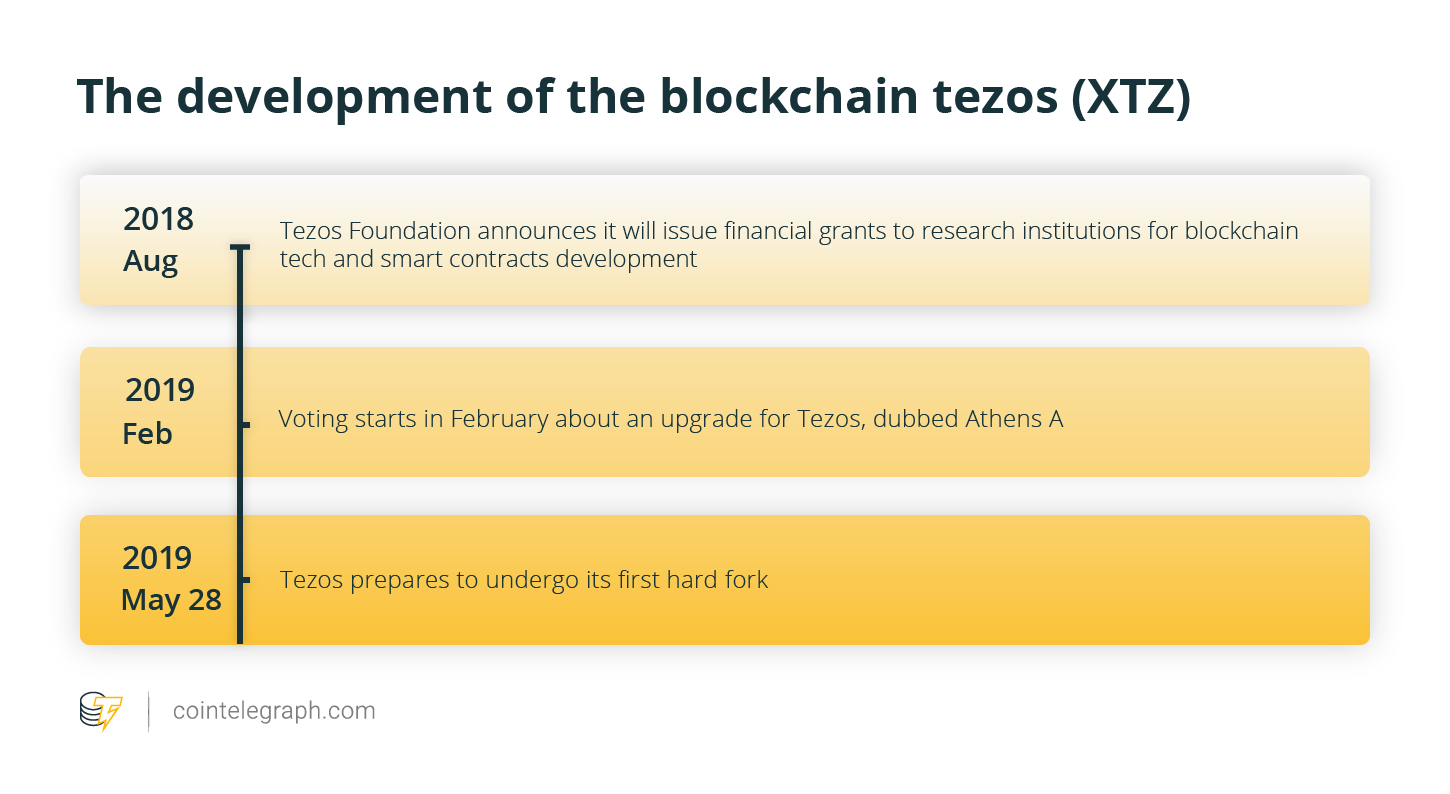The width and height of the screenshot is (1450, 794).
Task: Click the Tezos Foundation financial grants text
Action: point(789,244)
